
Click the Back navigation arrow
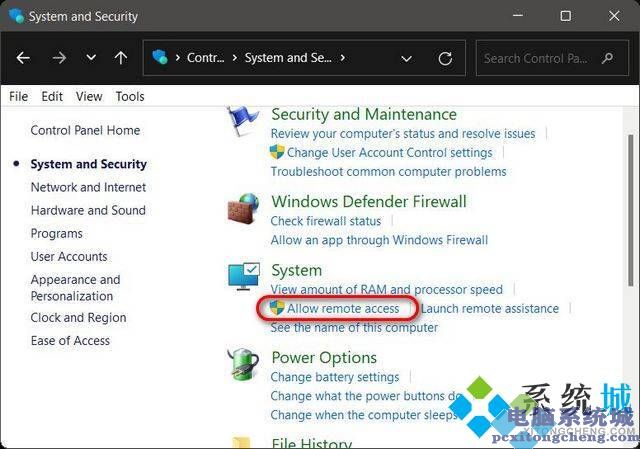[23, 58]
